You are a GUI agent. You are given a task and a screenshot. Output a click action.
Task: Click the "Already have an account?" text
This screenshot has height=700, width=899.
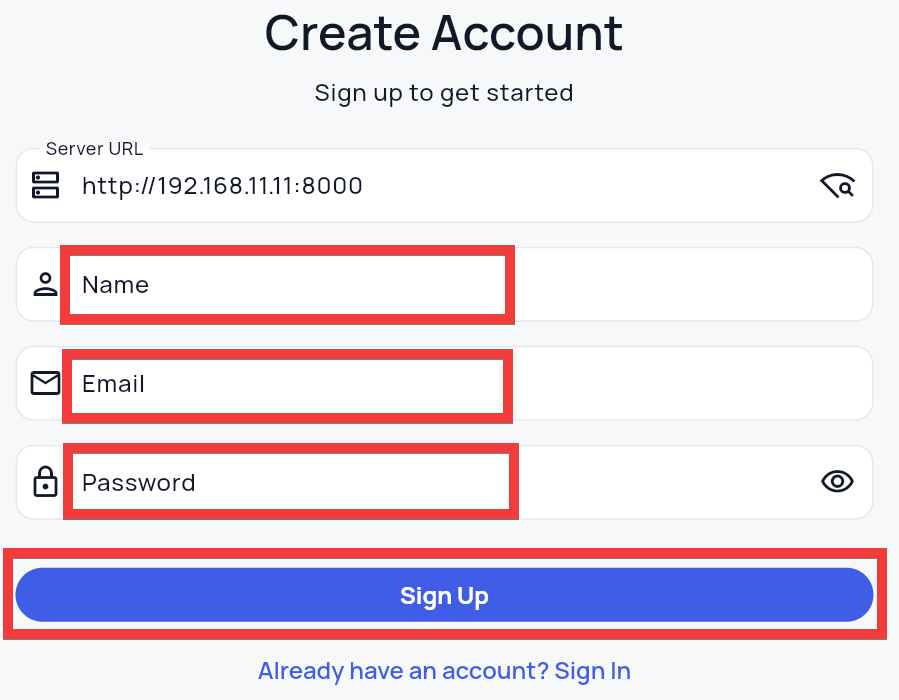coord(403,670)
